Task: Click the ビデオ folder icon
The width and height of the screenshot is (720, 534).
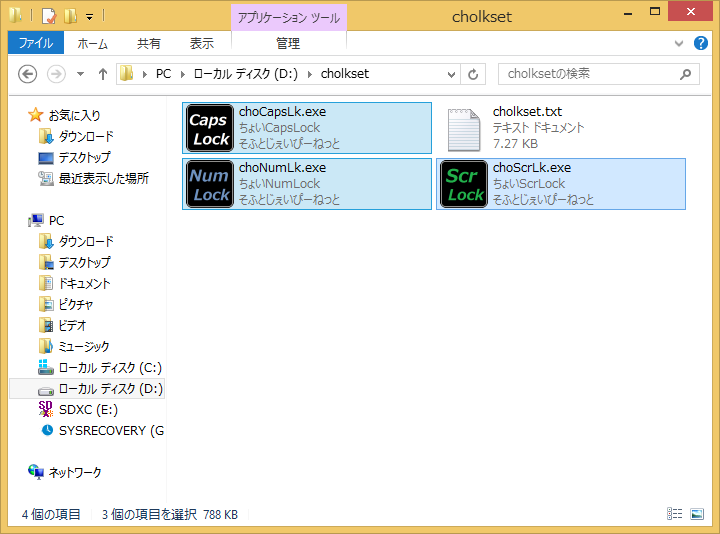Action: click(45, 325)
